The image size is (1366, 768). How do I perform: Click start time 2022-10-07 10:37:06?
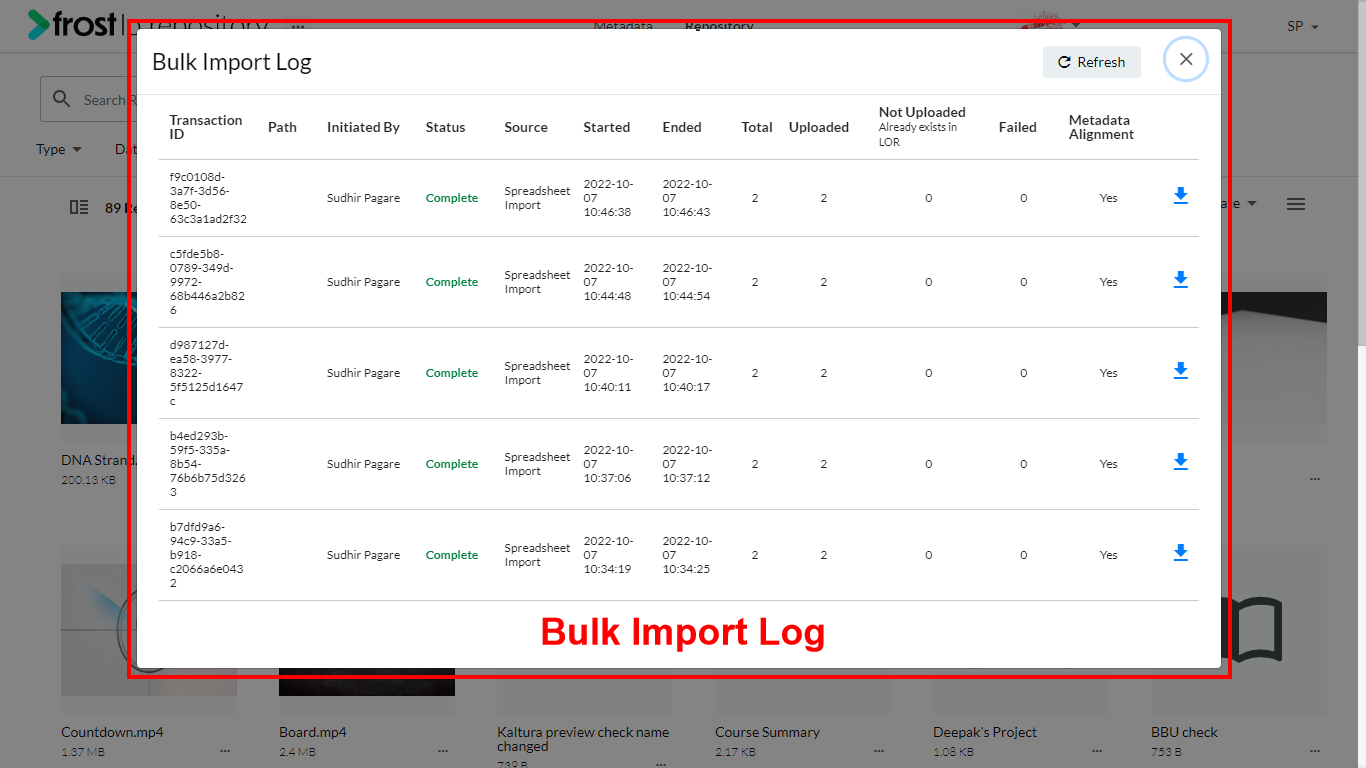coord(608,464)
